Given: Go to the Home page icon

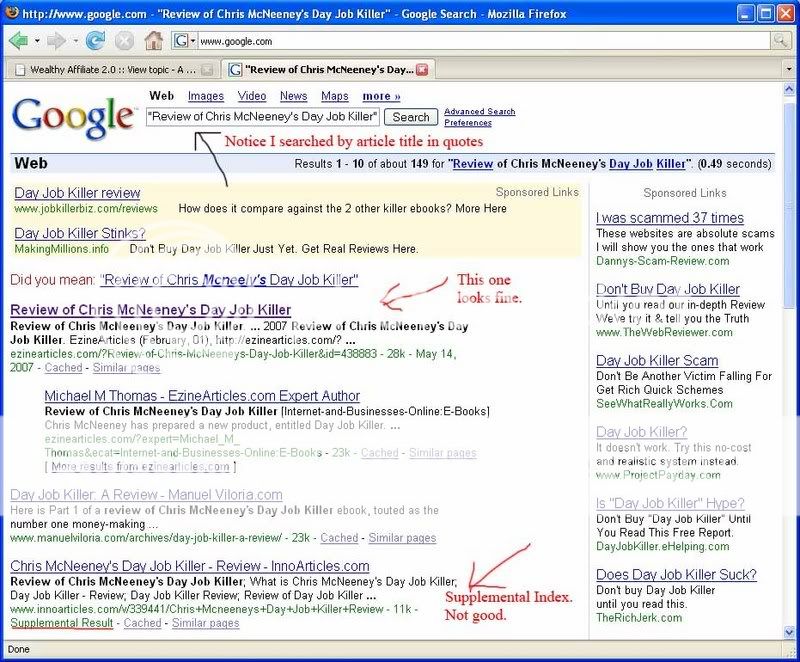Looking at the screenshot, I should [153, 40].
